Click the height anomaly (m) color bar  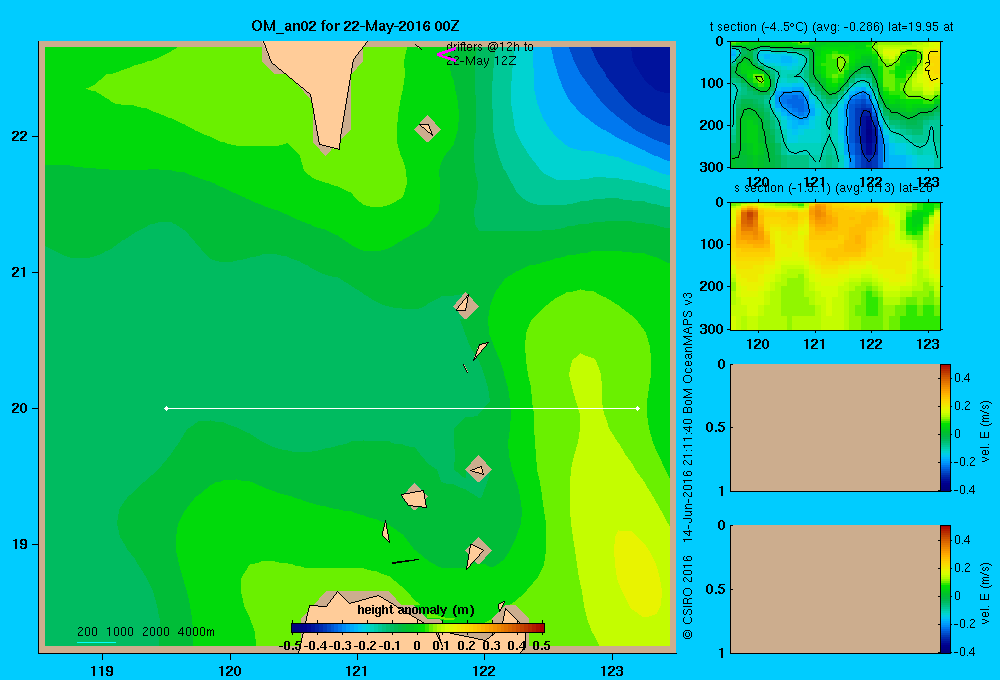[x=418, y=628]
